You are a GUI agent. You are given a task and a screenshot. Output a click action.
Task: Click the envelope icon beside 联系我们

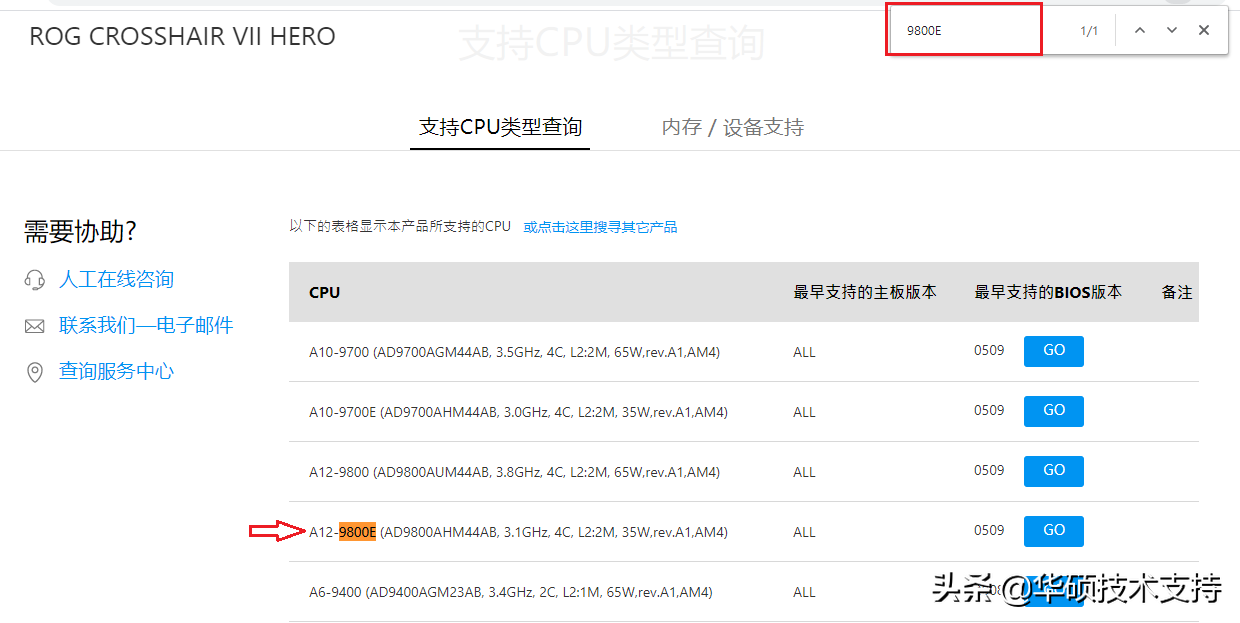coord(35,326)
